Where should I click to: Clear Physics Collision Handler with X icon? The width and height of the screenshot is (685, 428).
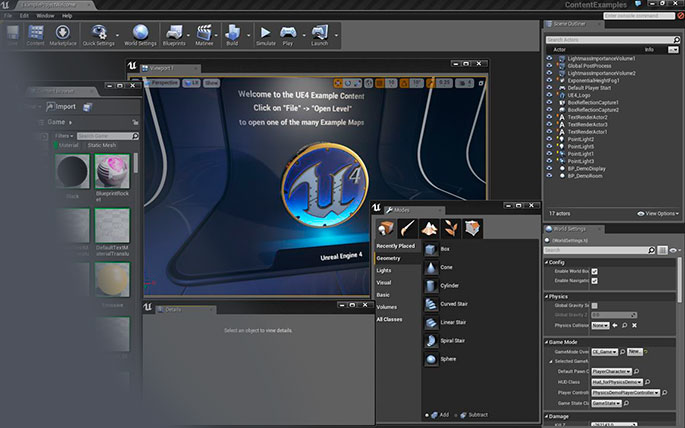tap(634, 325)
